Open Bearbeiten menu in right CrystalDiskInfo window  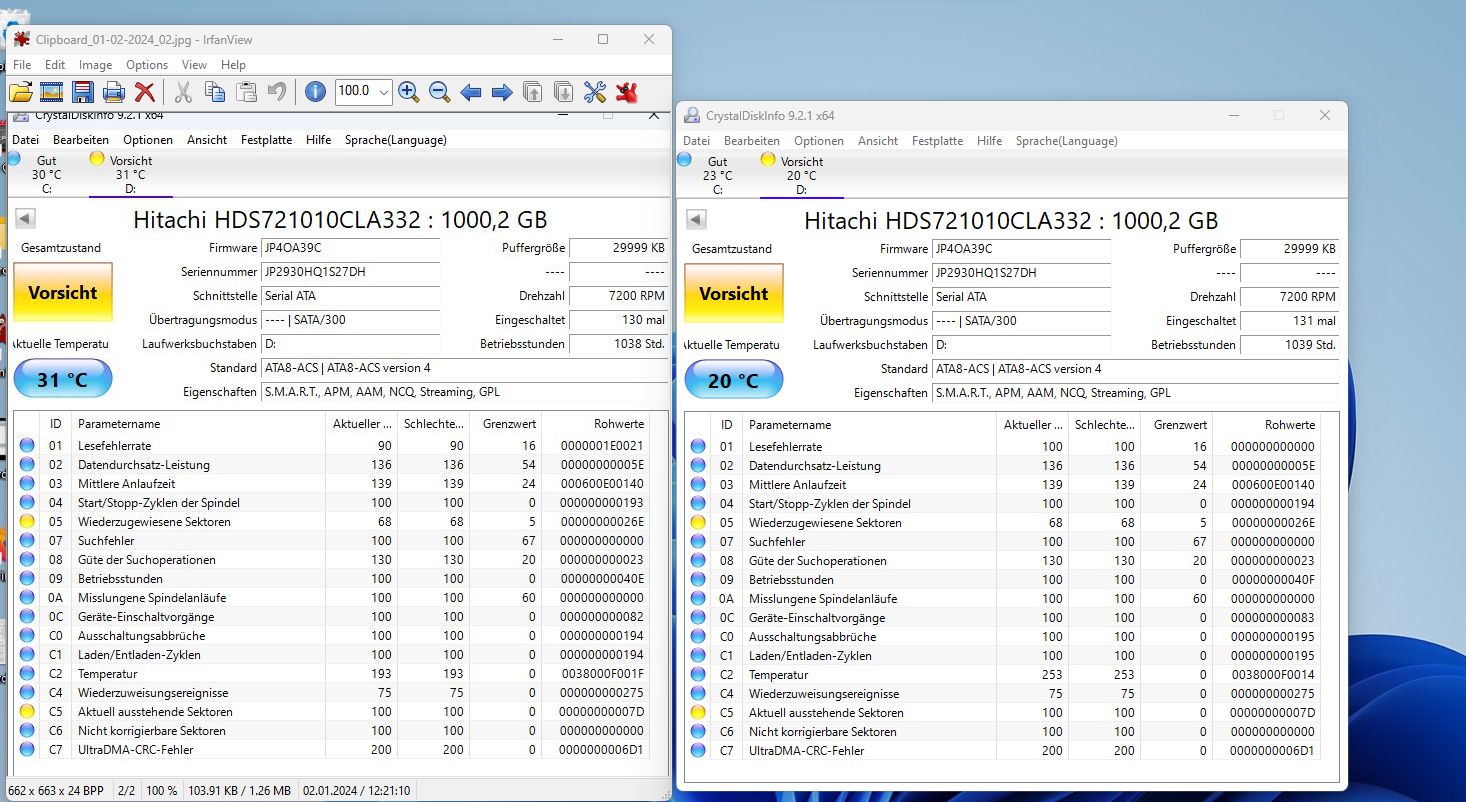click(x=752, y=141)
